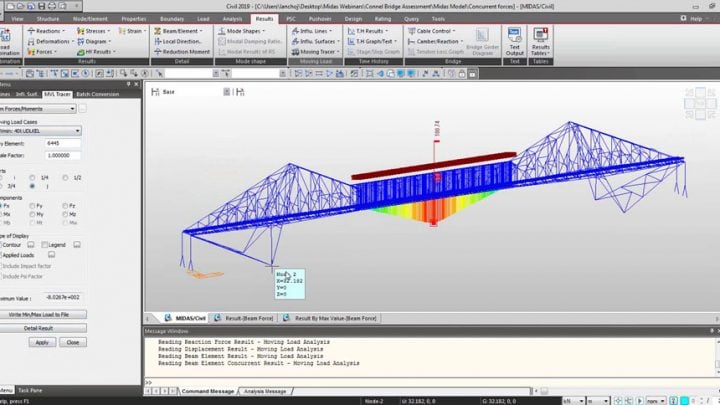The width and height of the screenshot is (720, 405).
Task: Open Influence Surfaces results
Action: tap(315, 41)
